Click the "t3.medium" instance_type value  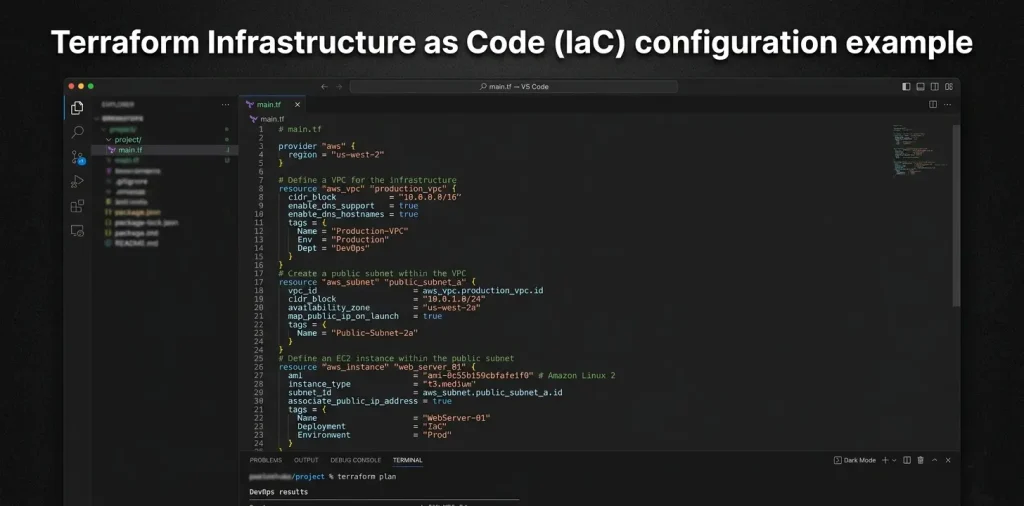pos(447,384)
